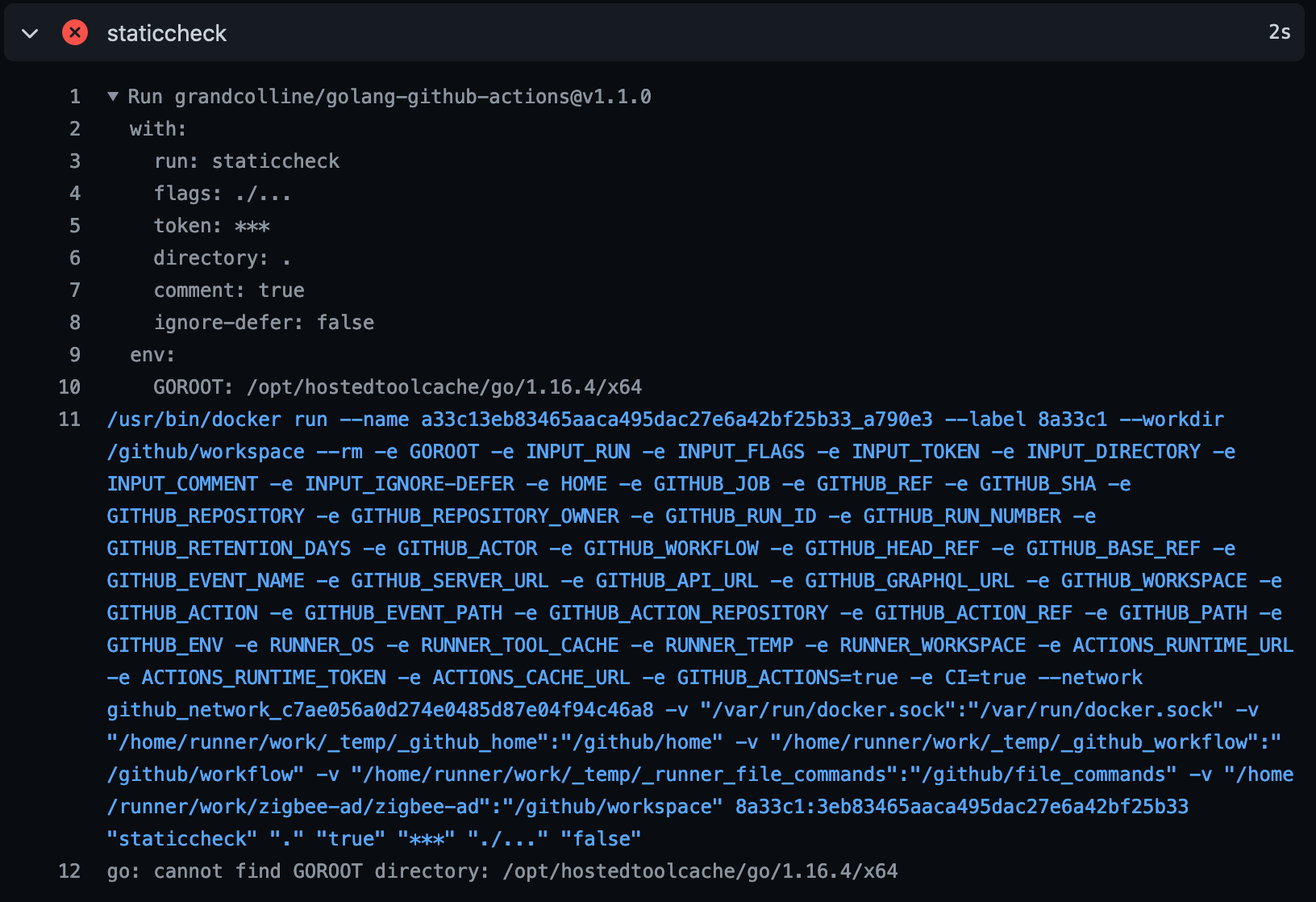Screen dimensions: 1316x902
Task: Click 'ignore-defer: false' log line
Action: (264, 323)
